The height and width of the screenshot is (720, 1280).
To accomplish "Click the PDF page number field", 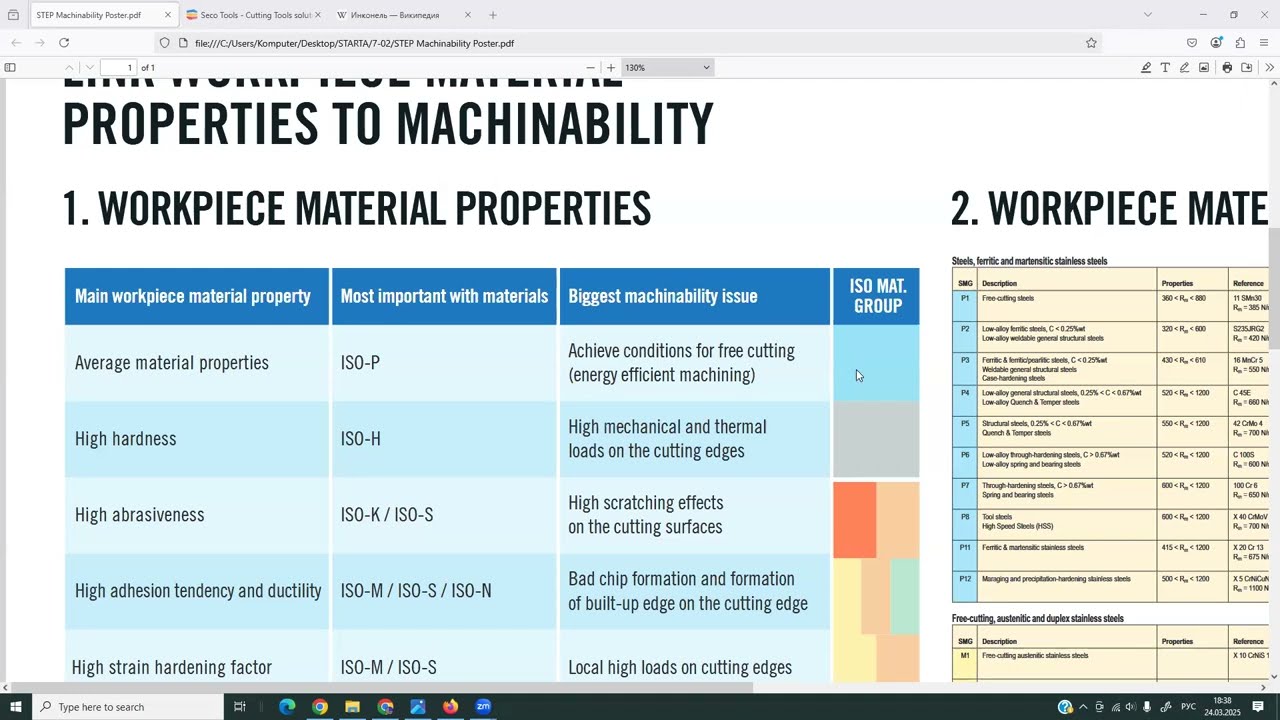I will [x=118, y=68].
